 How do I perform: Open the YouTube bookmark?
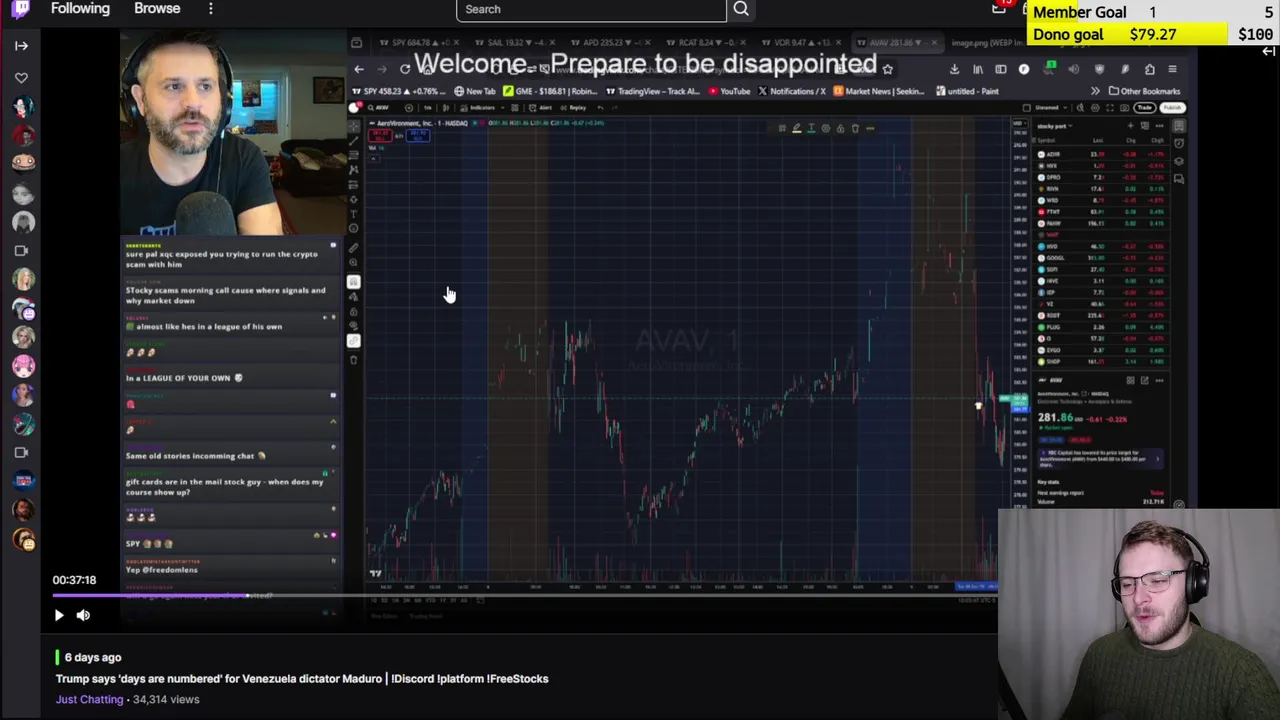tap(729, 91)
